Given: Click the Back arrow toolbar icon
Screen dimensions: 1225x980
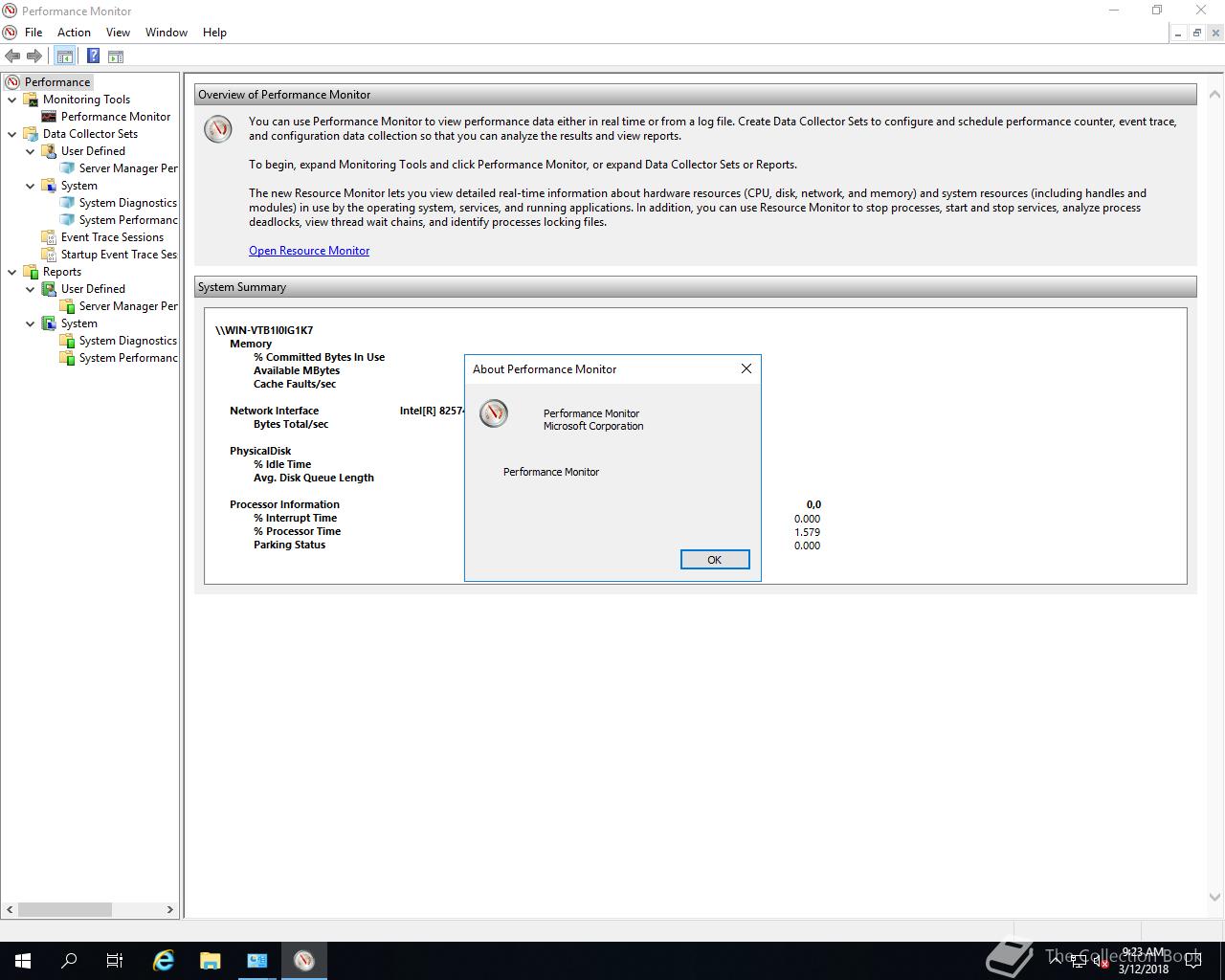Looking at the screenshot, I should coord(12,56).
